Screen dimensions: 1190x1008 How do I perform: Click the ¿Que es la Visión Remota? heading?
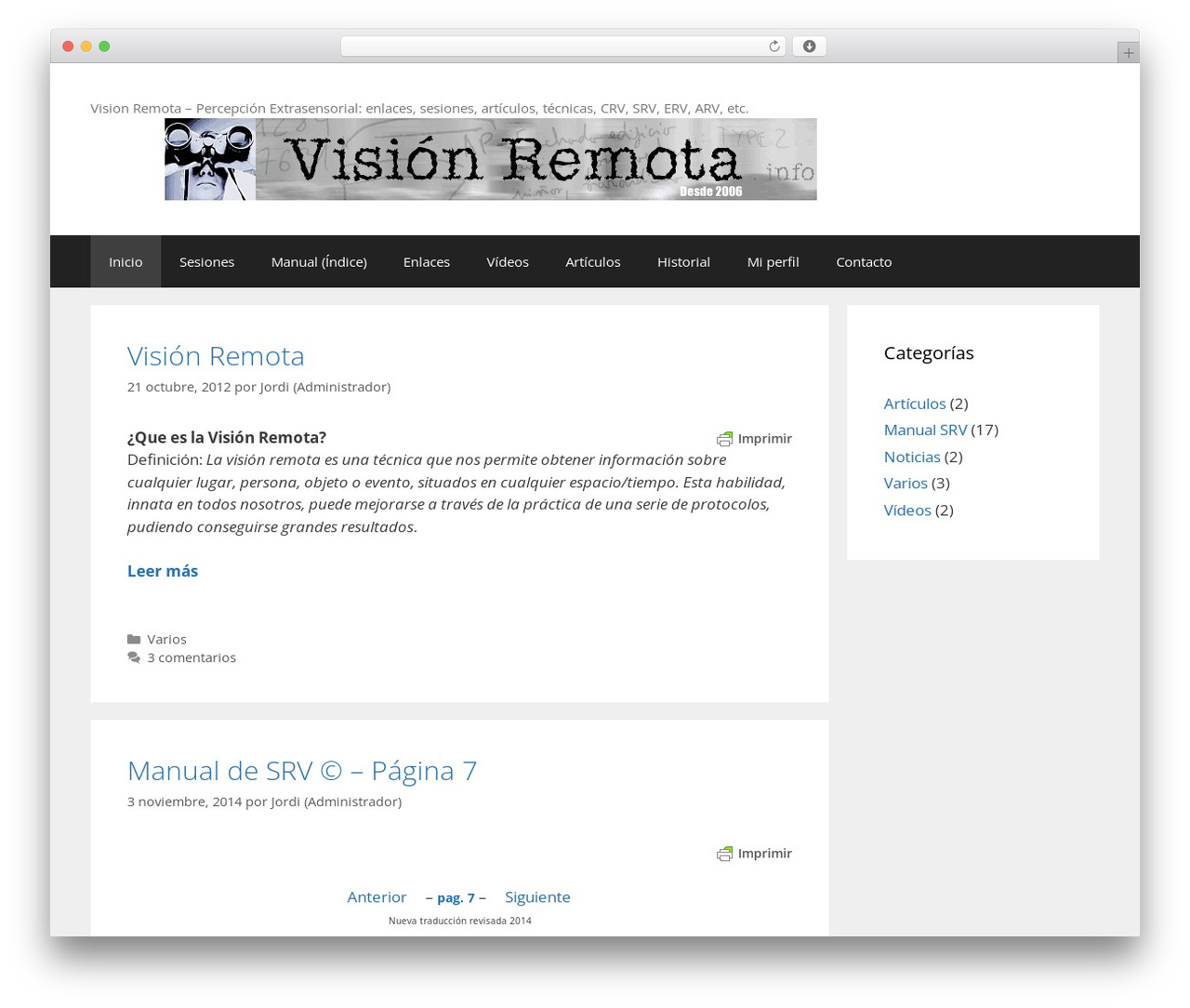pos(227,437)
